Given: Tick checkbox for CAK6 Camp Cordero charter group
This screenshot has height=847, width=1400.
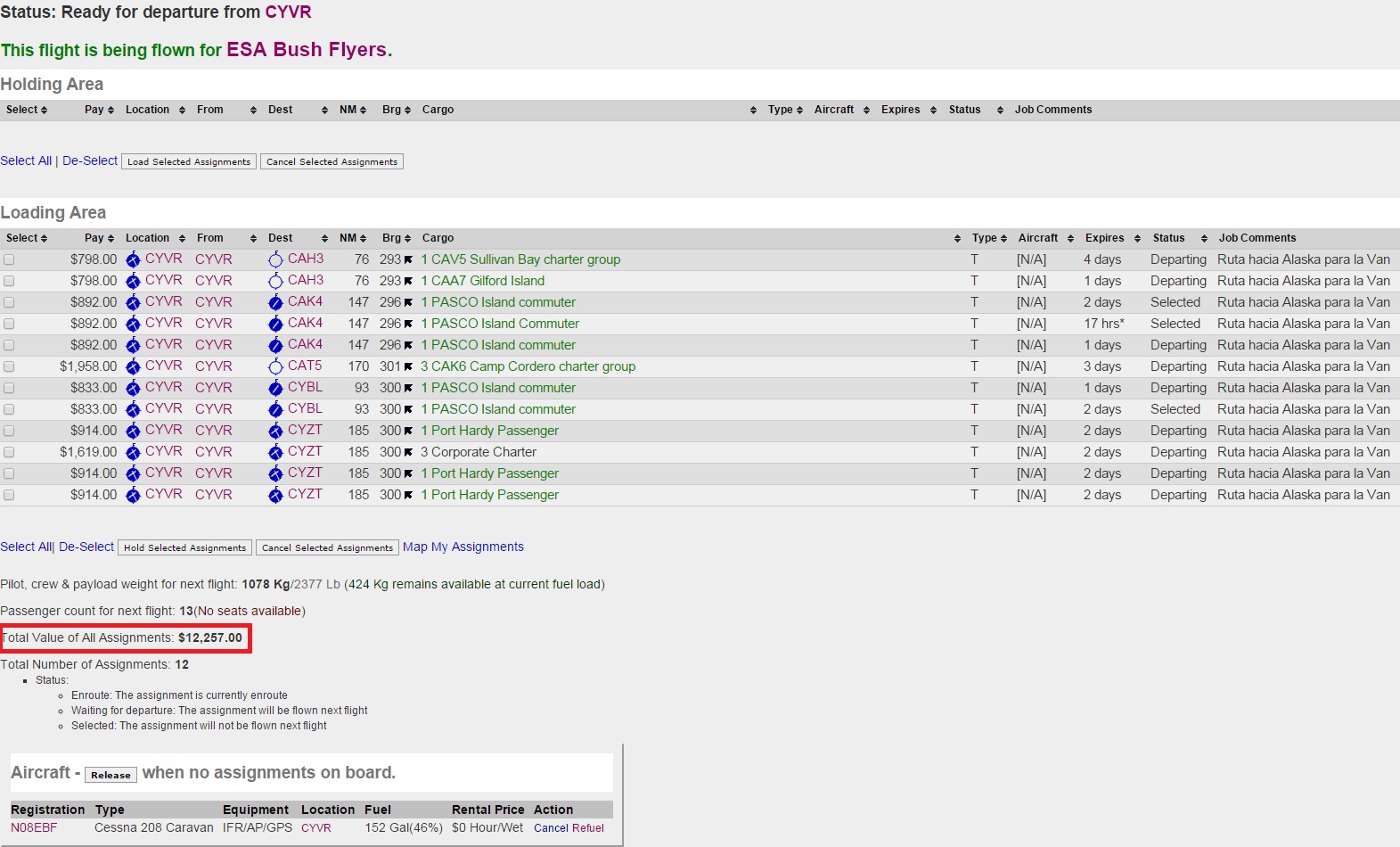Looking at the screenshot, I should pos(9,366).
